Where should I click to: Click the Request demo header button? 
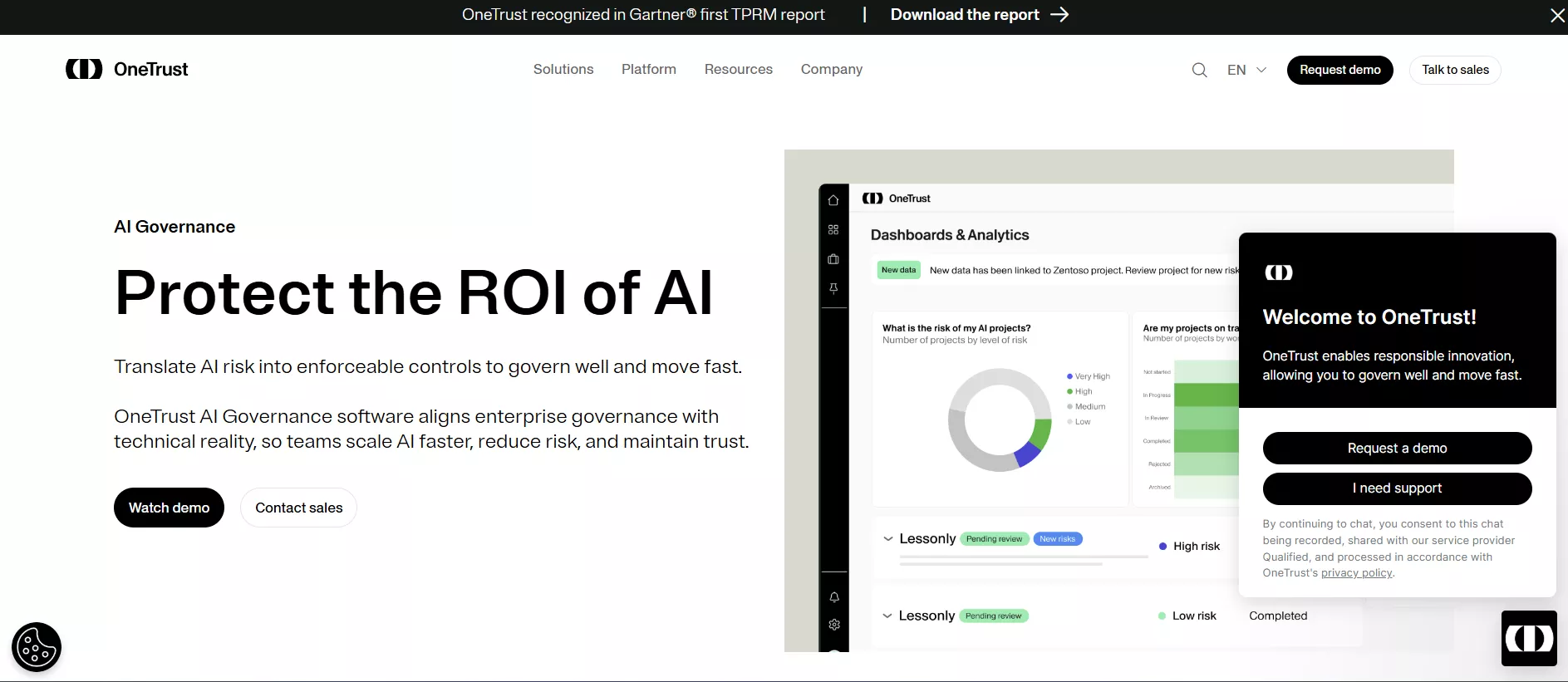1340,70
